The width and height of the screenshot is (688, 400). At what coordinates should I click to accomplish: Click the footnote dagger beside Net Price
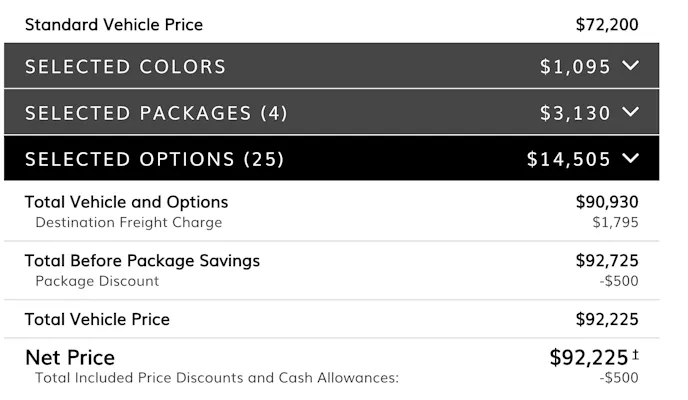pyautogui.click(x=635, y=355)
